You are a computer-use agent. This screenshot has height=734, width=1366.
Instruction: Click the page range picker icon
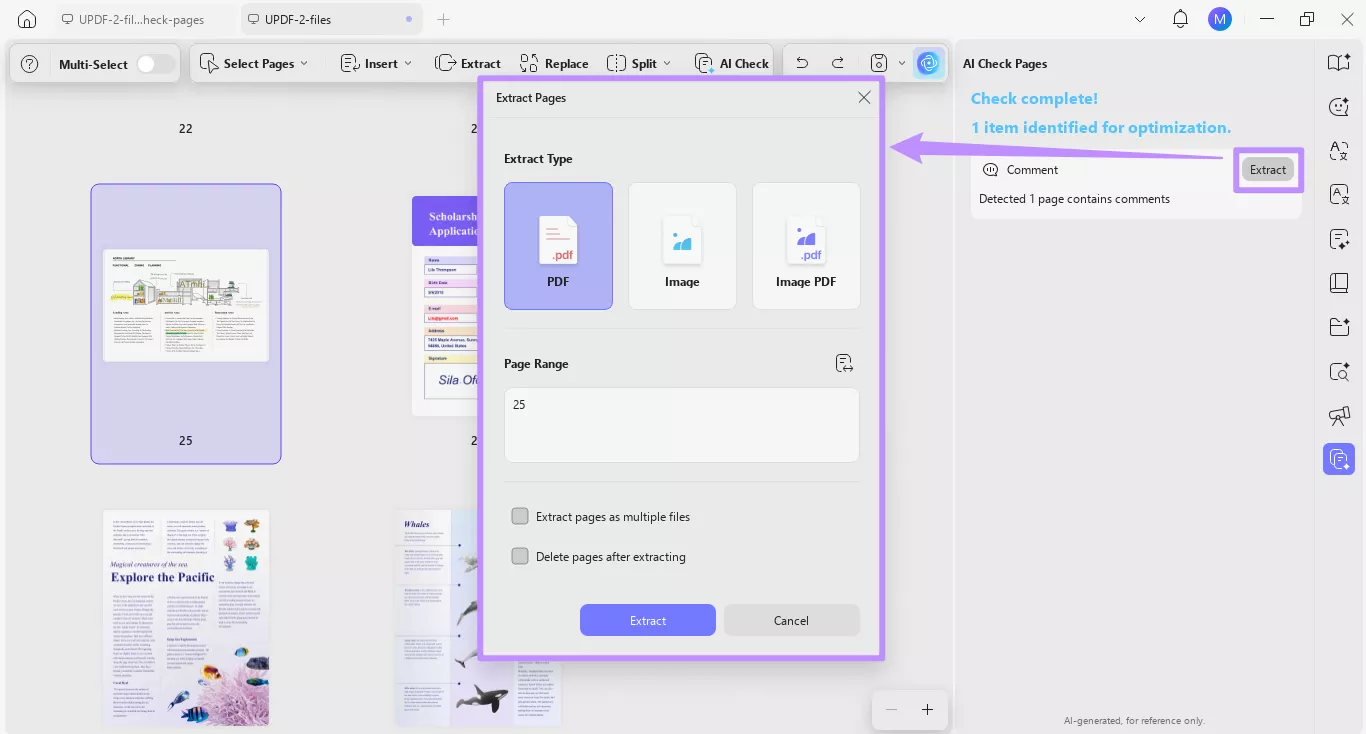(844, 363)
